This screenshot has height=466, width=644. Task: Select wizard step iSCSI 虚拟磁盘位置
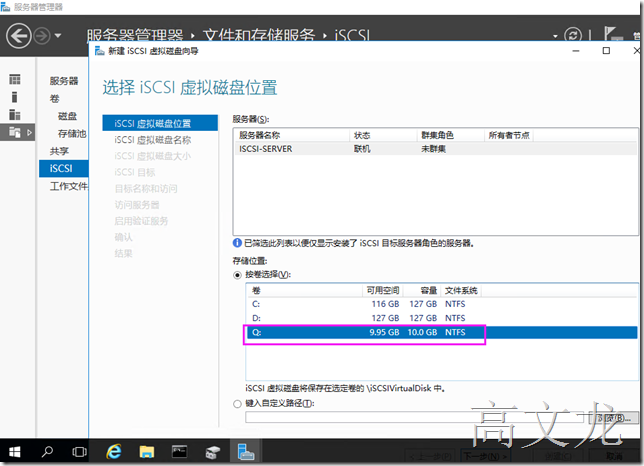click(x=160, y=123)
